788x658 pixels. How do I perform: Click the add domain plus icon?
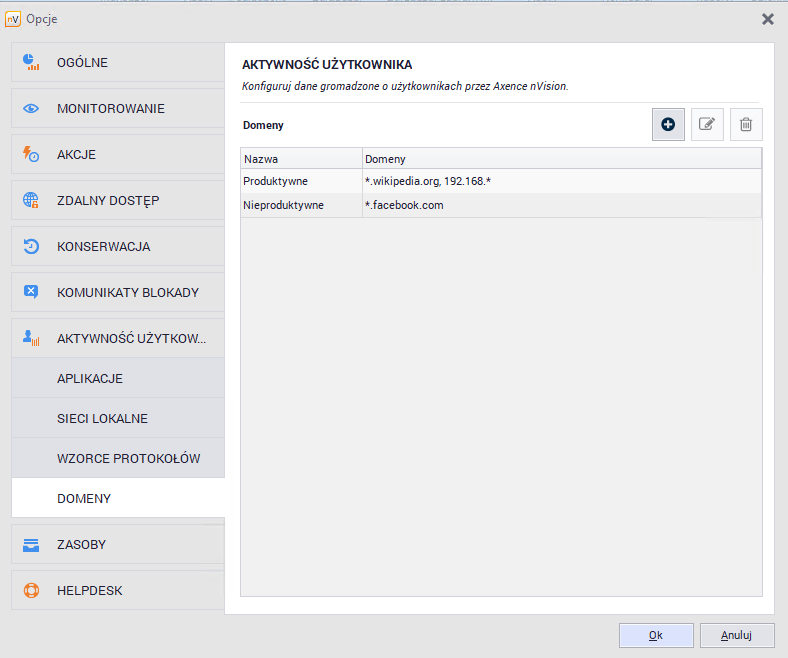pos(668,124)
